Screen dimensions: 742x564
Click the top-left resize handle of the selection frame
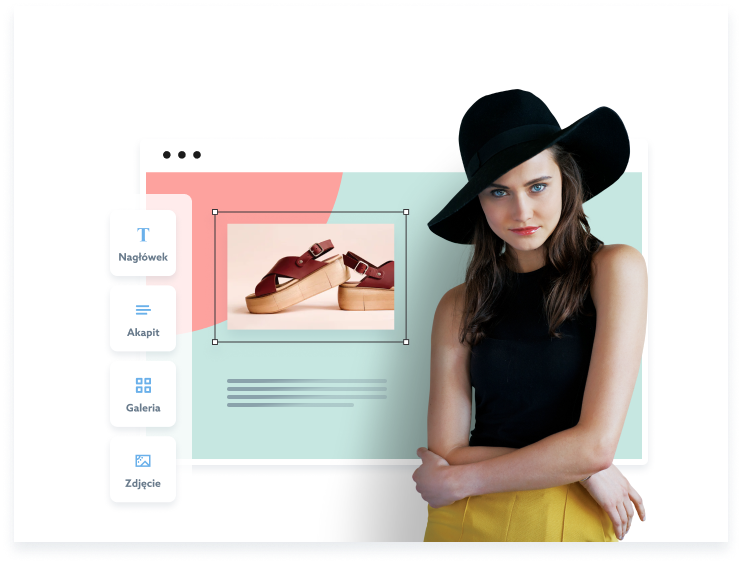point(215,212)
